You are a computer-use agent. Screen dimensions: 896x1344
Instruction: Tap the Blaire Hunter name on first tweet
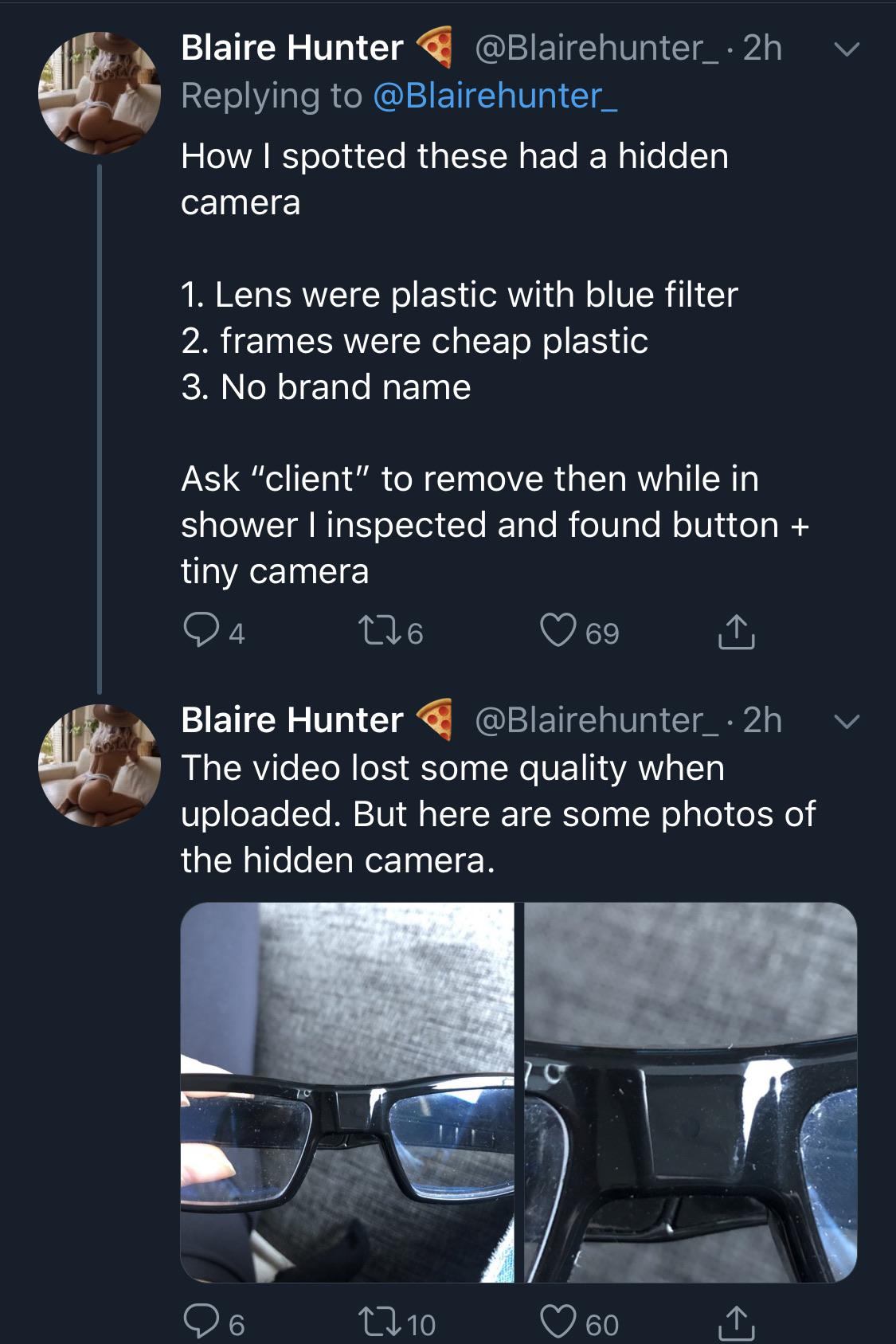point(291,48)
